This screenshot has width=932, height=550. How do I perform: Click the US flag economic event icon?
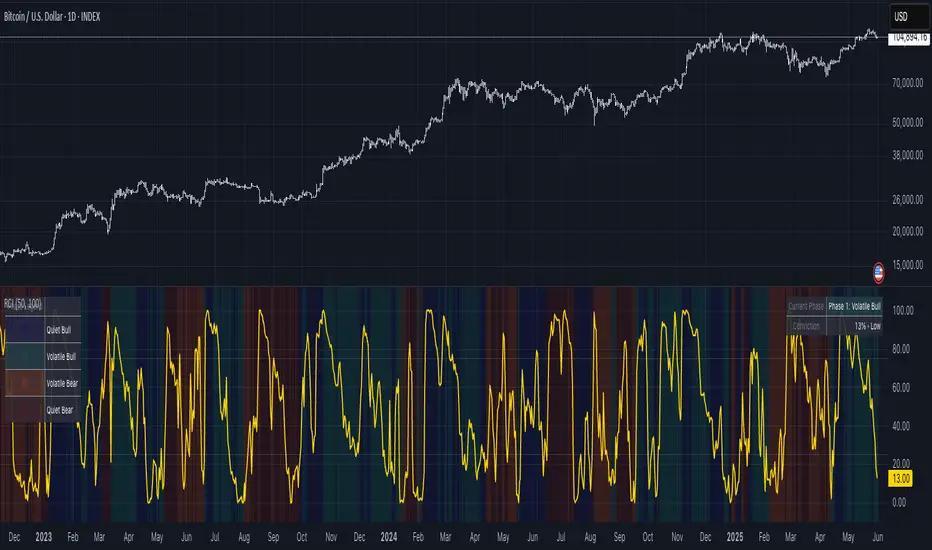879,272
